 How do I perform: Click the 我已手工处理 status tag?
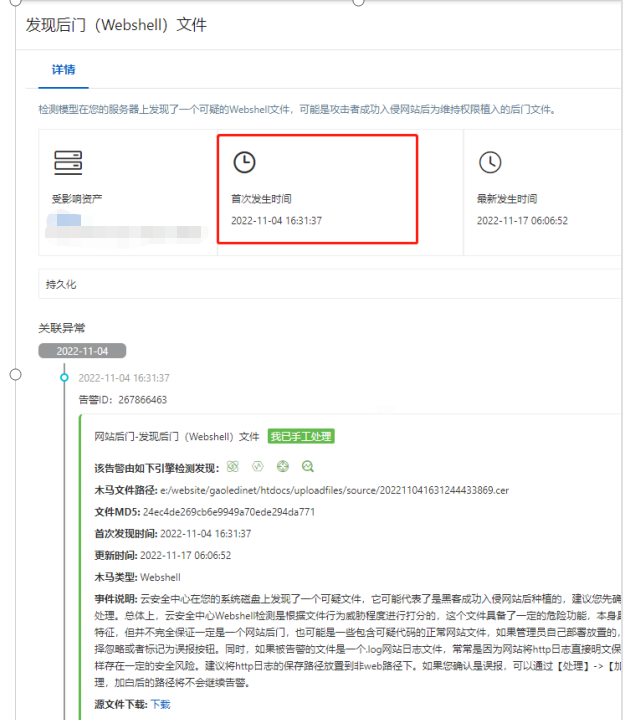point(300,436)
